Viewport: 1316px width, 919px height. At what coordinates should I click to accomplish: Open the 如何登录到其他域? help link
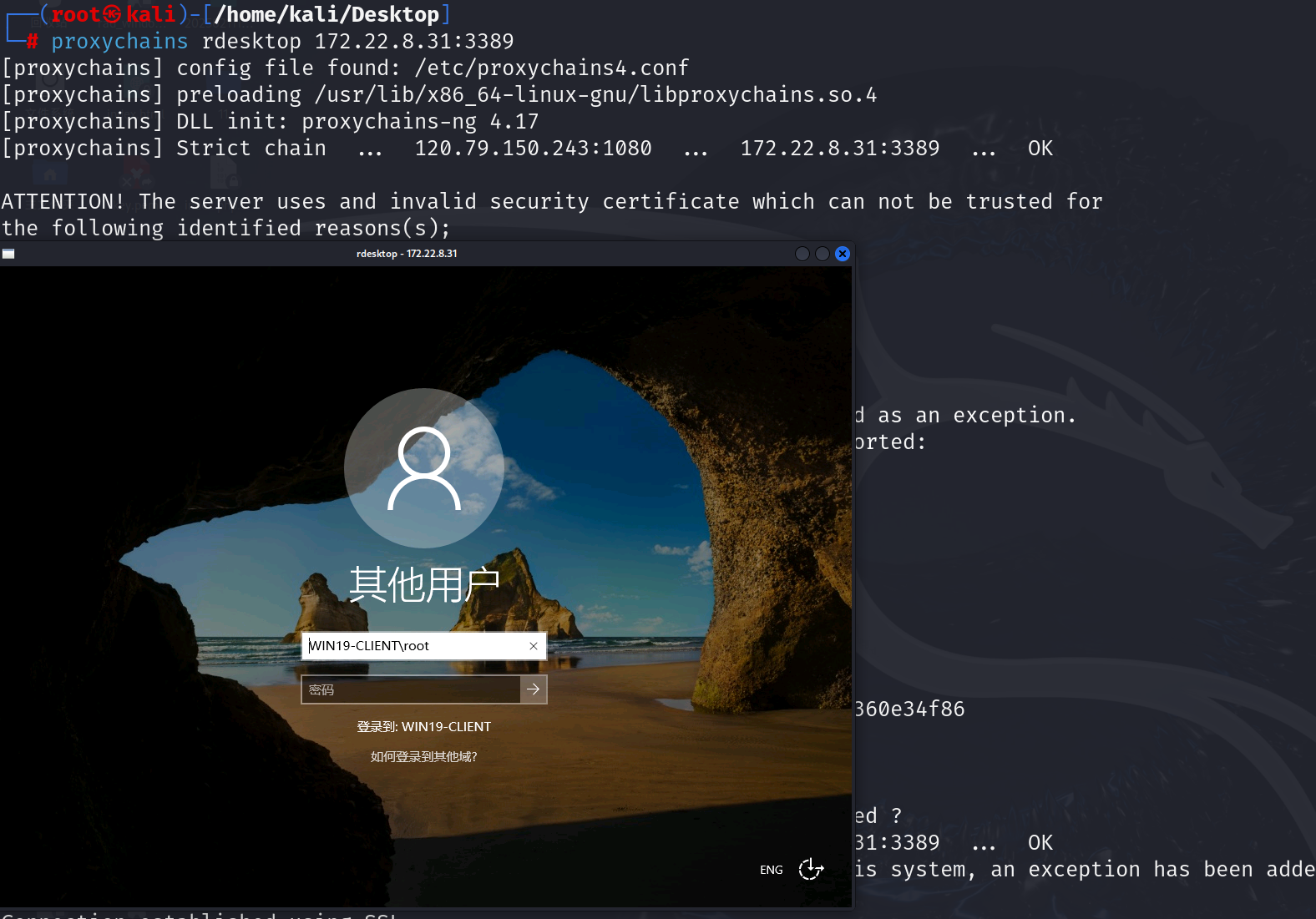[424, 756]
